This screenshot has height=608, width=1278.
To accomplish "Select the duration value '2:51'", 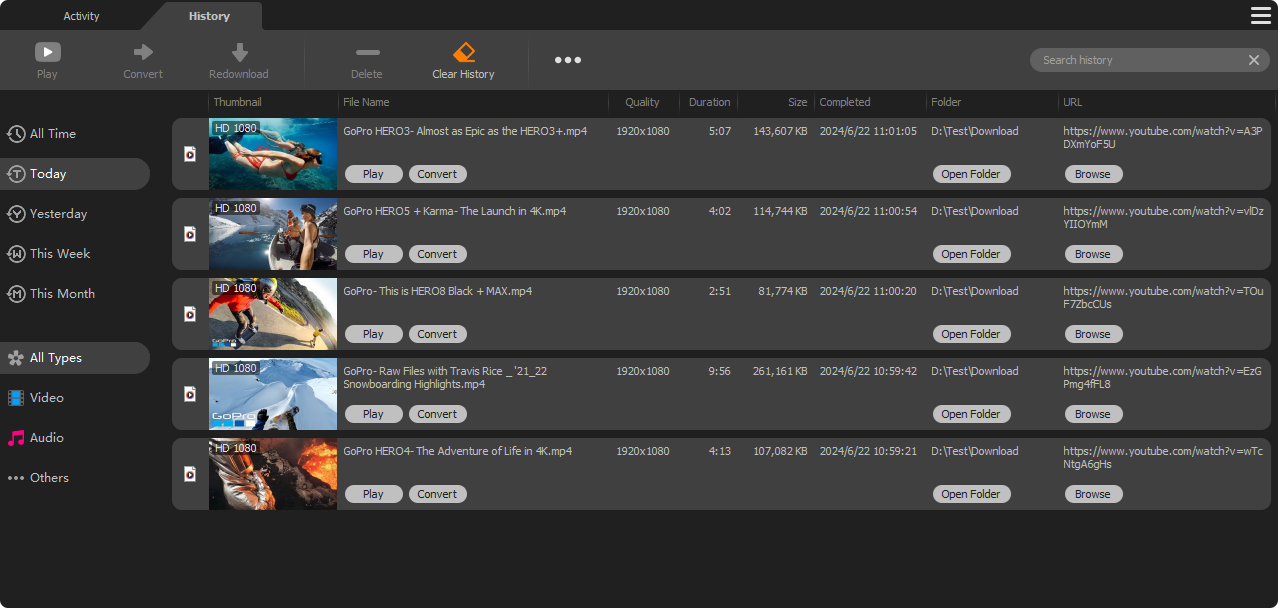I will (719, 292).
